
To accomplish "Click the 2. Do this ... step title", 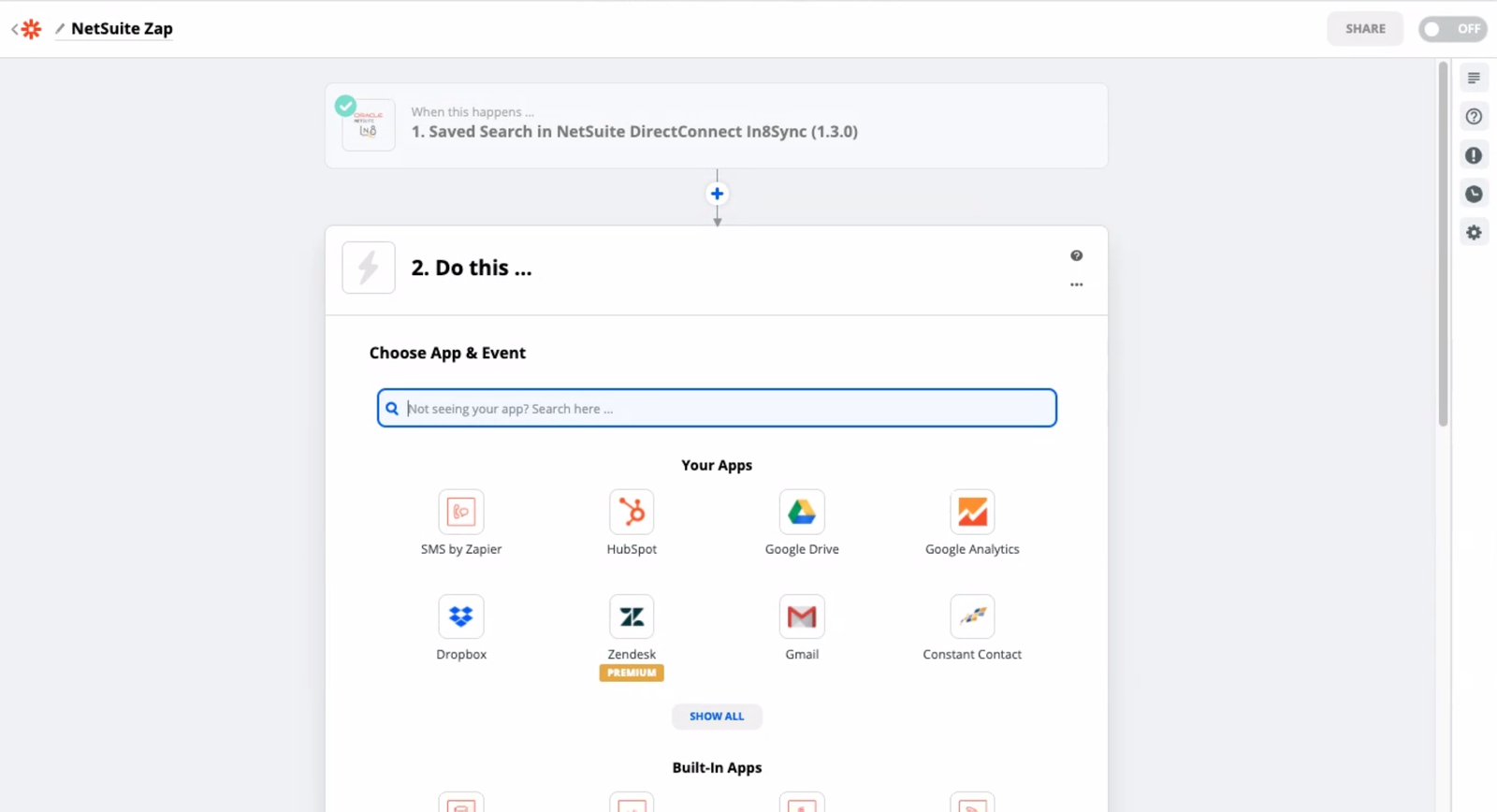I will tap(472, 268).
